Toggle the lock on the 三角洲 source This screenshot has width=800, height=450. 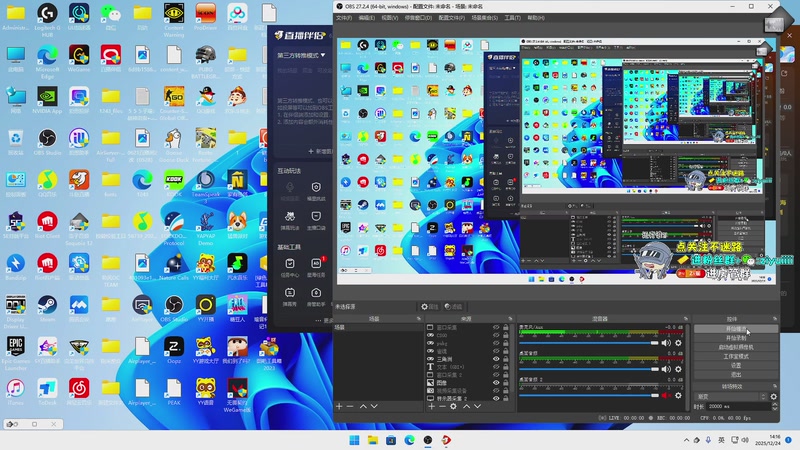click(x=506, y=359)
